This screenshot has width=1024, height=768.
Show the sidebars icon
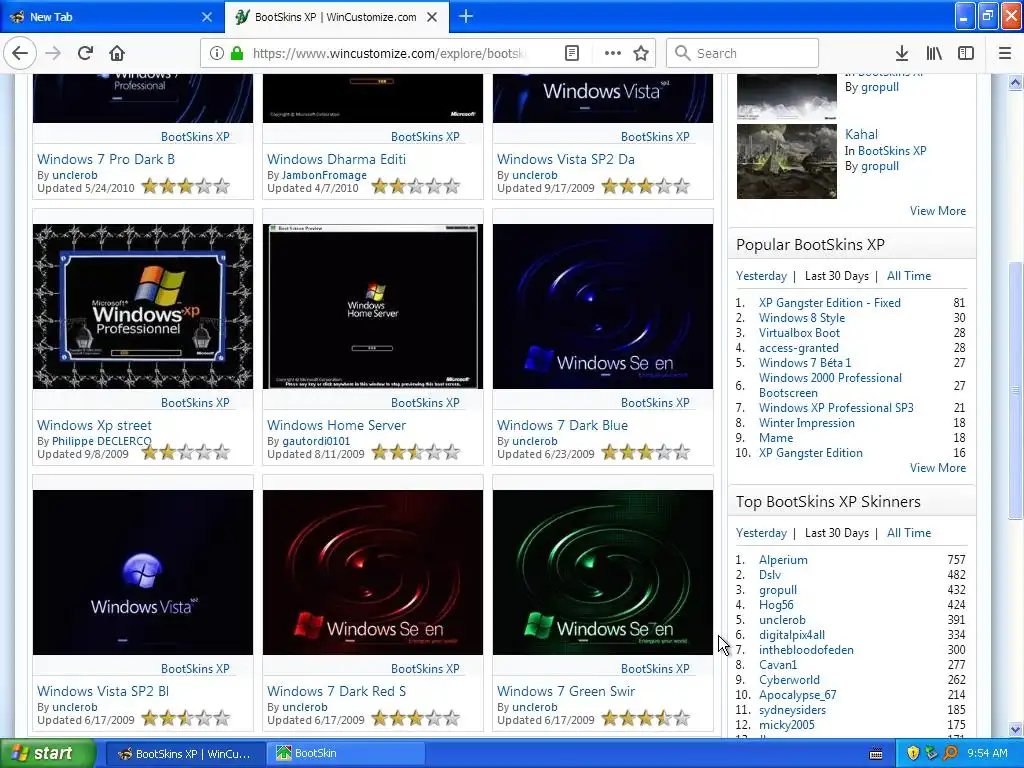pyautogui.click(x=966, y=53)
